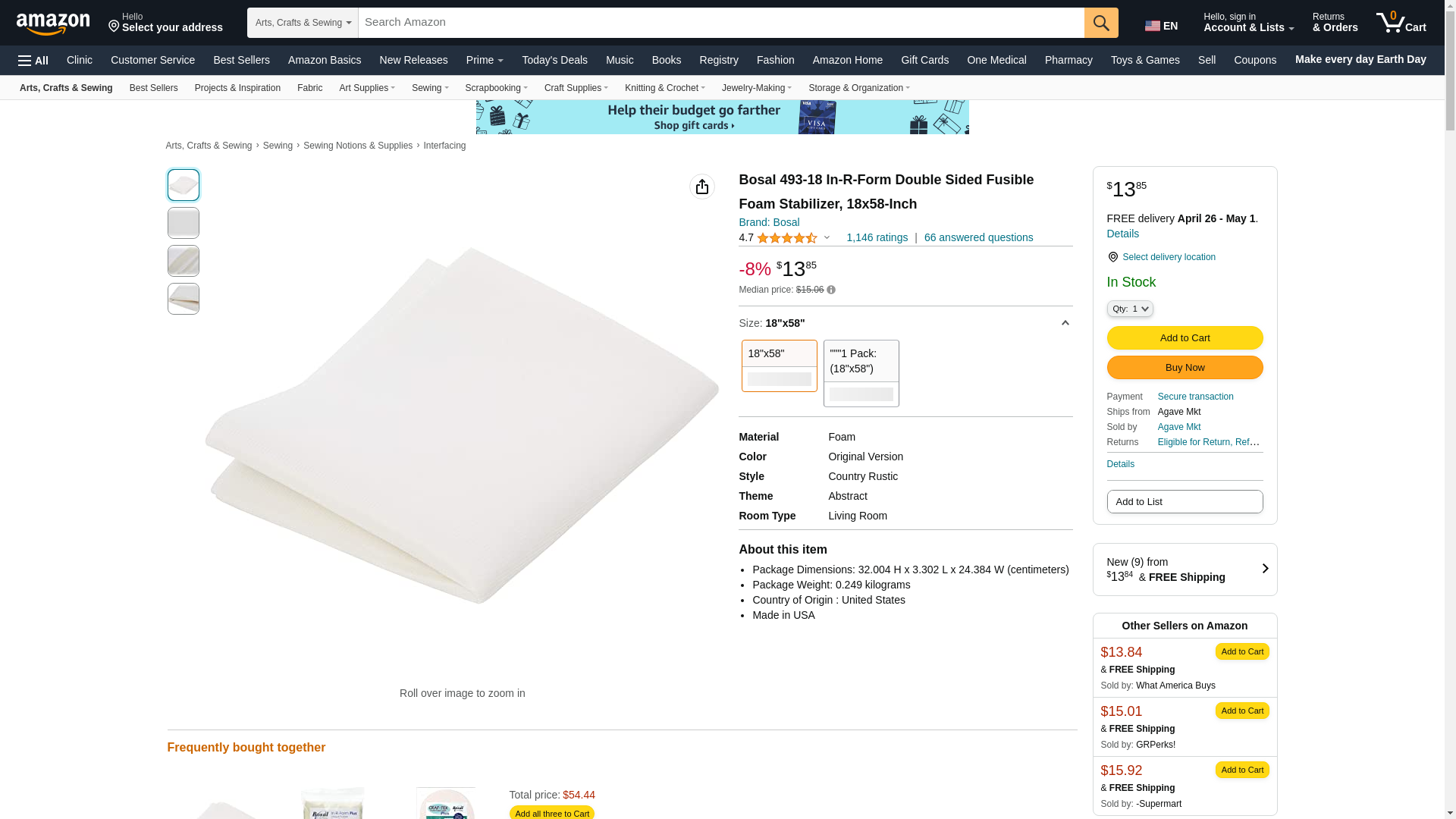Viewport: 1456px width, 819px height.
Task: Open the Arts, Crafts & Sewing search category dropdown
Action: (x=303, y=23)
